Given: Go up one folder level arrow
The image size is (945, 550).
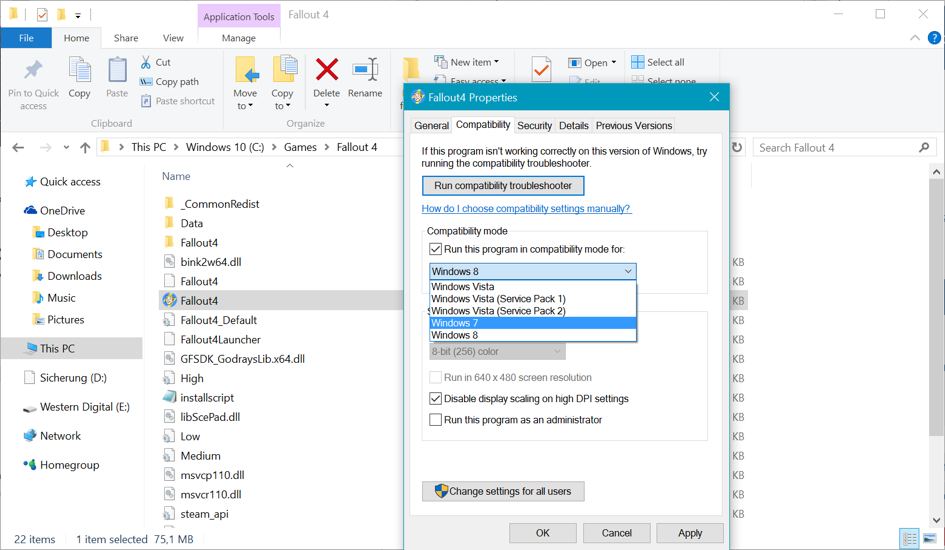Looking at the screenshot, I should pos(85,148).
